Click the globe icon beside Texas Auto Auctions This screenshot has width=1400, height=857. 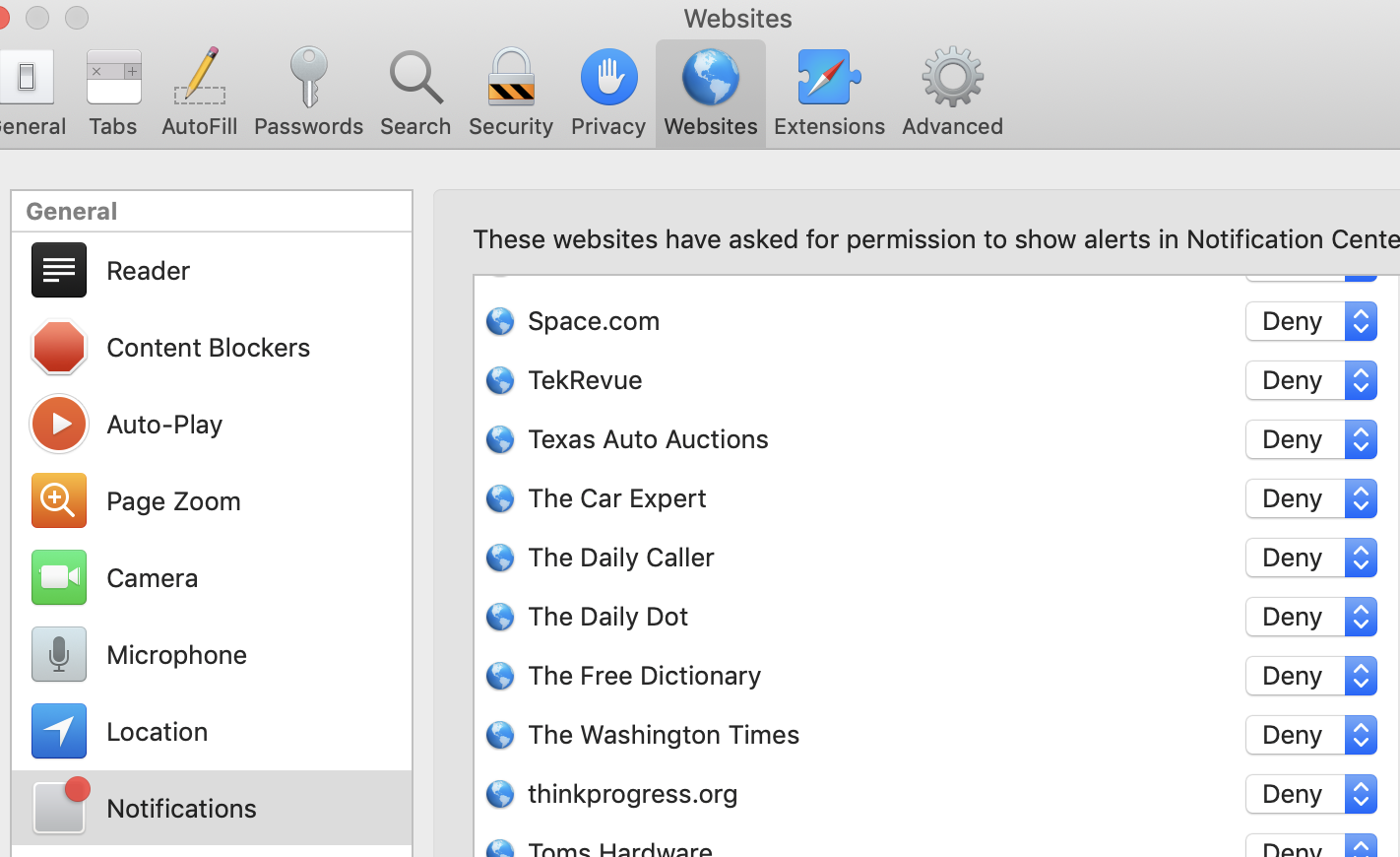pos(500,439)
